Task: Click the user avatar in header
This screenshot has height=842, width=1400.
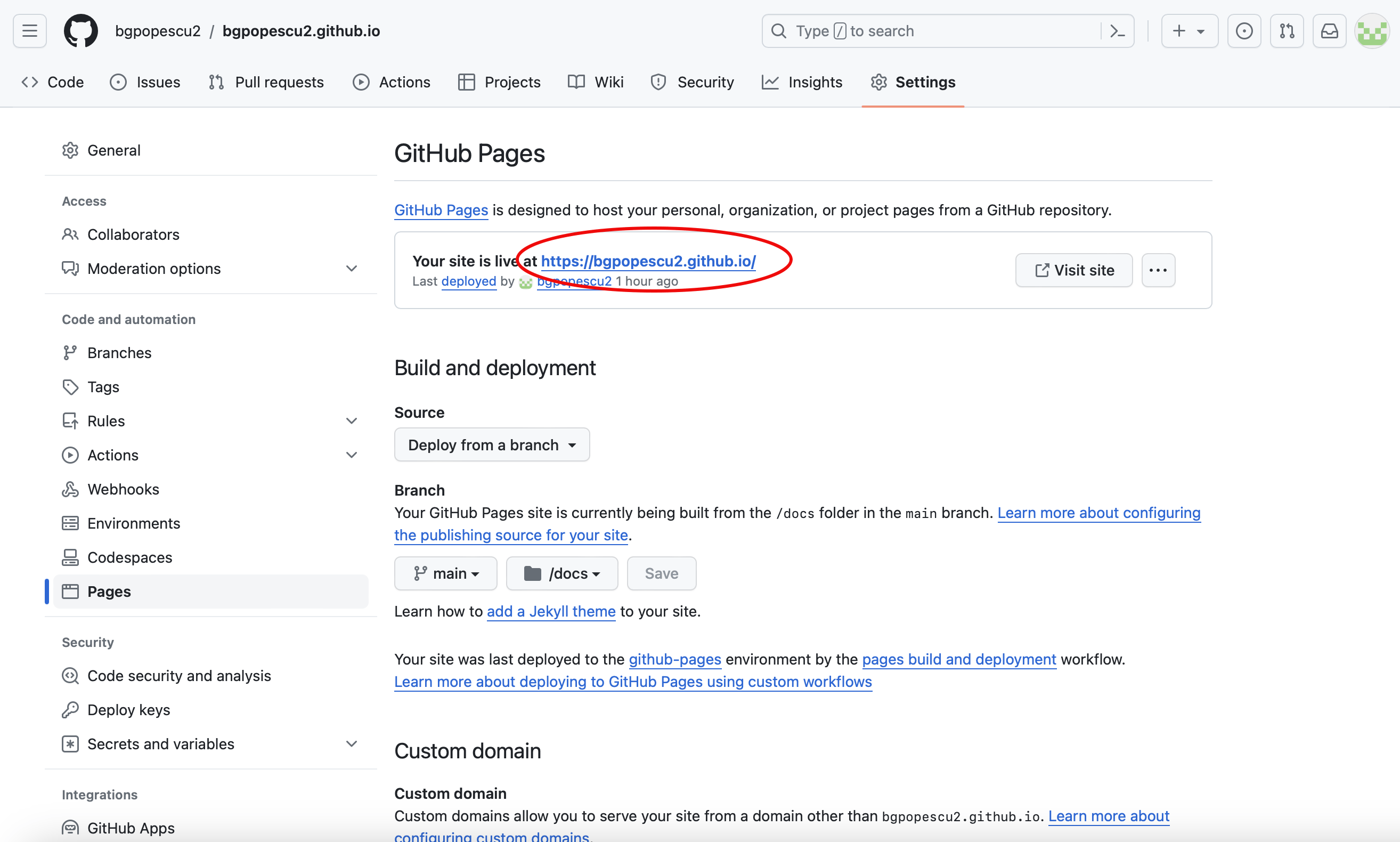Action: point(1372,30)
